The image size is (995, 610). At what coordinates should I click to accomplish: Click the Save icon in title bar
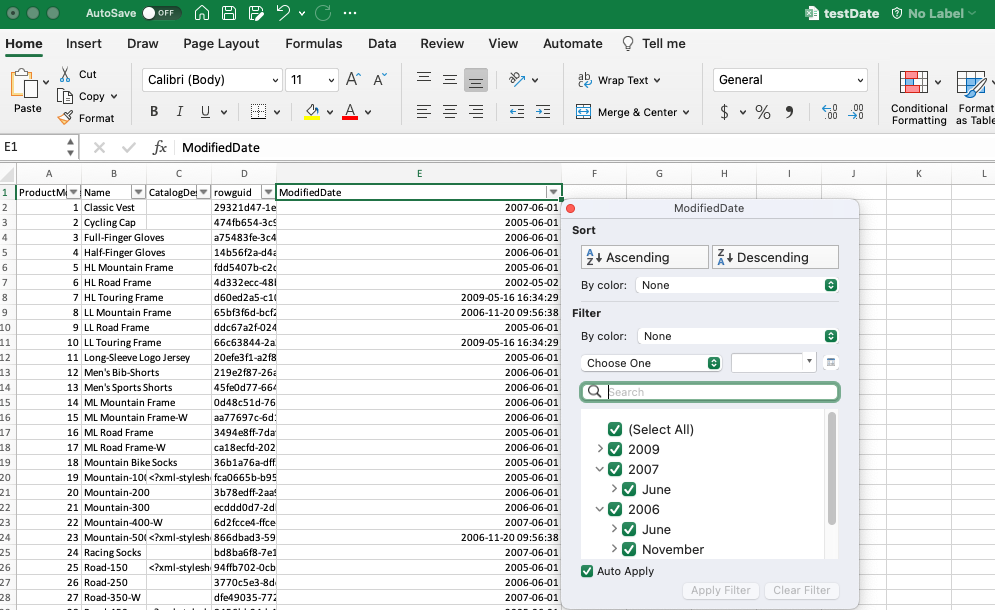click(229, 13)
